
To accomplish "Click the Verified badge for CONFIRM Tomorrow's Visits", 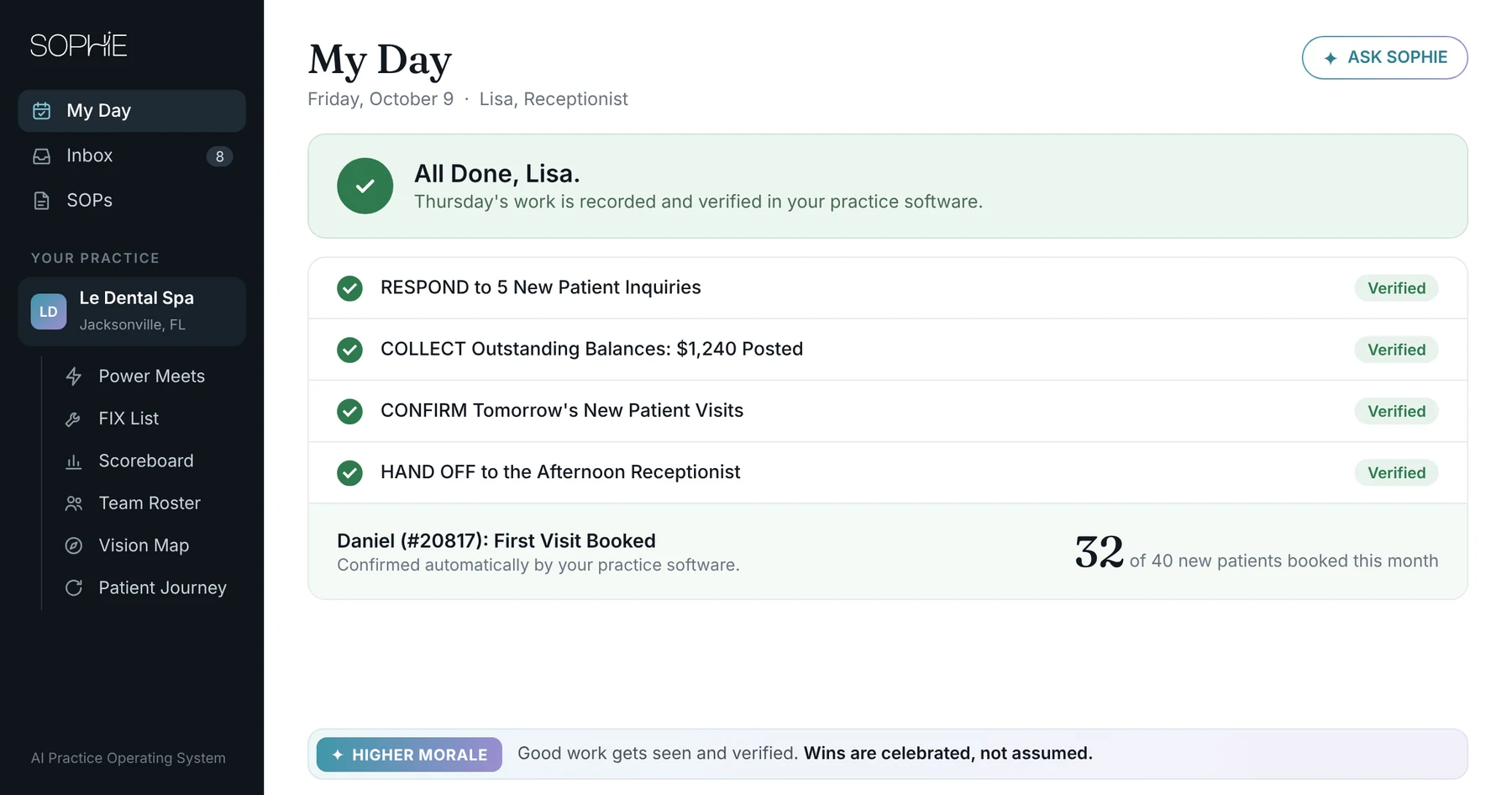I will pos(1396,412).
